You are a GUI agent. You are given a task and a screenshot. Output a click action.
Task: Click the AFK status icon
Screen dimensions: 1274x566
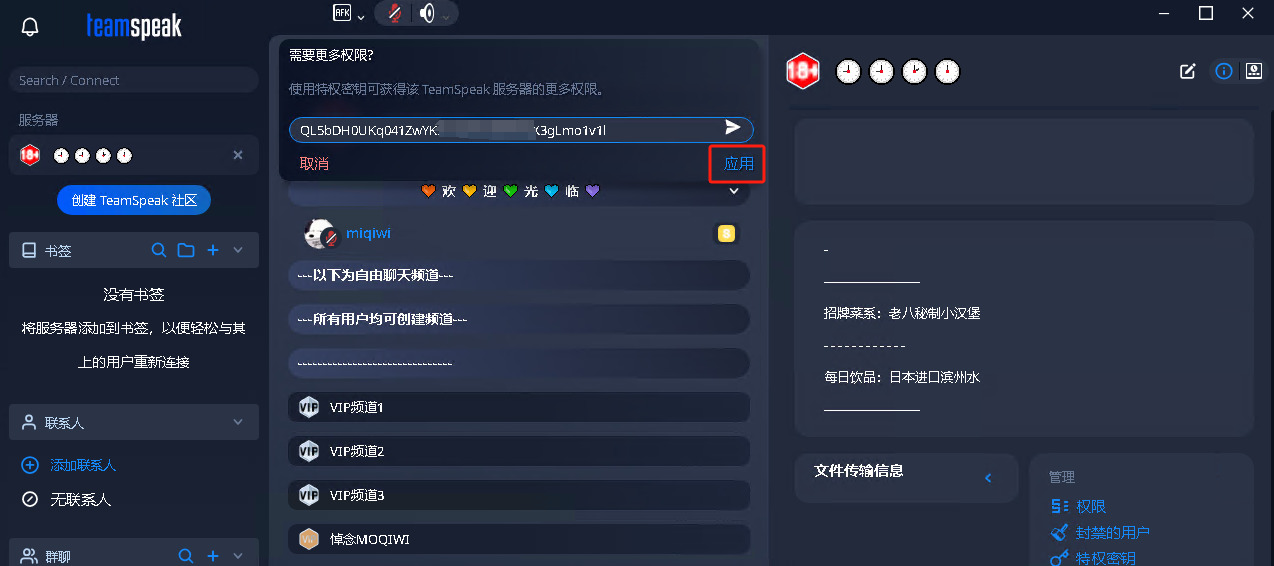pos(342,13)
